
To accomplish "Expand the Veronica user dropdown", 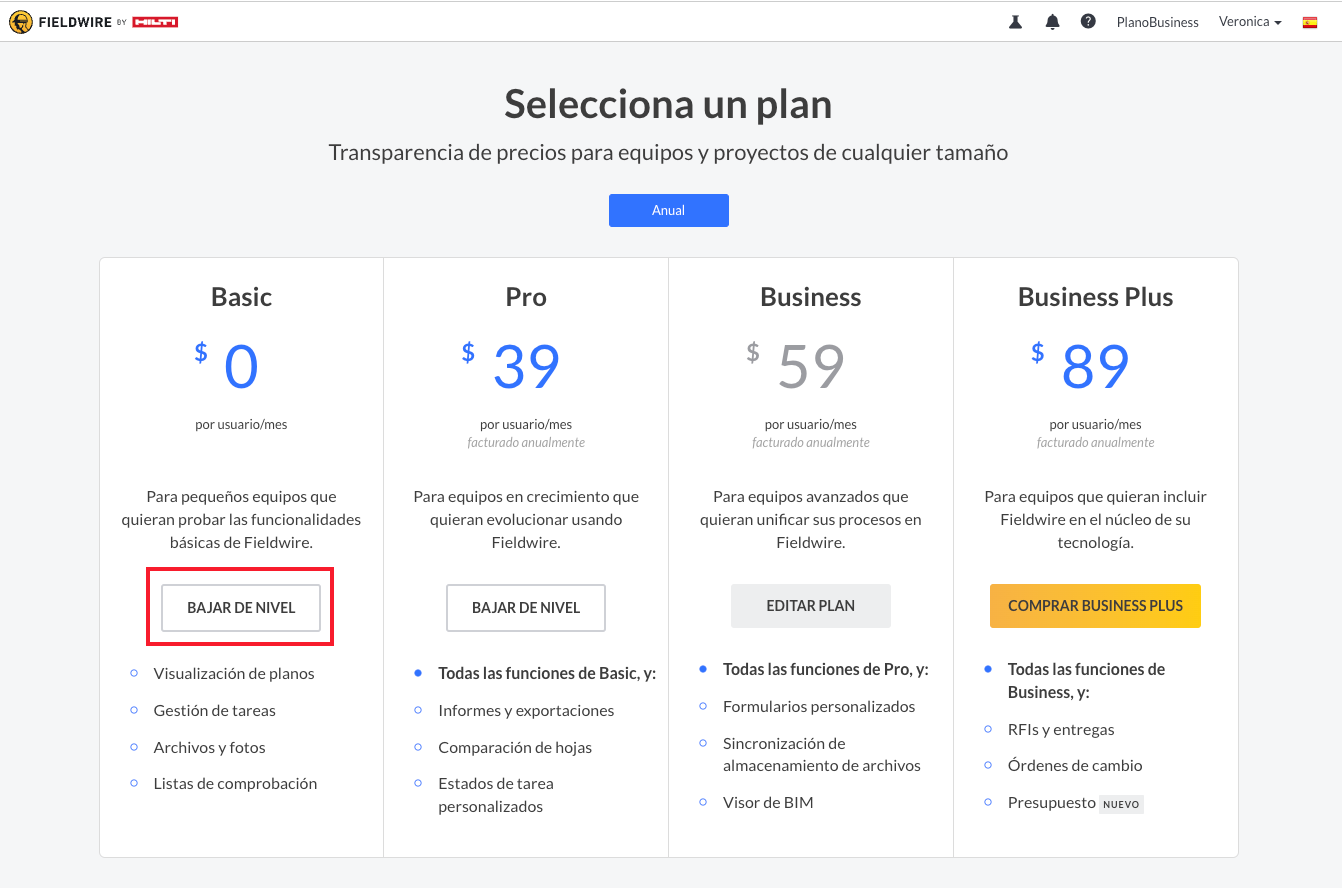I will coord(1249,21).
